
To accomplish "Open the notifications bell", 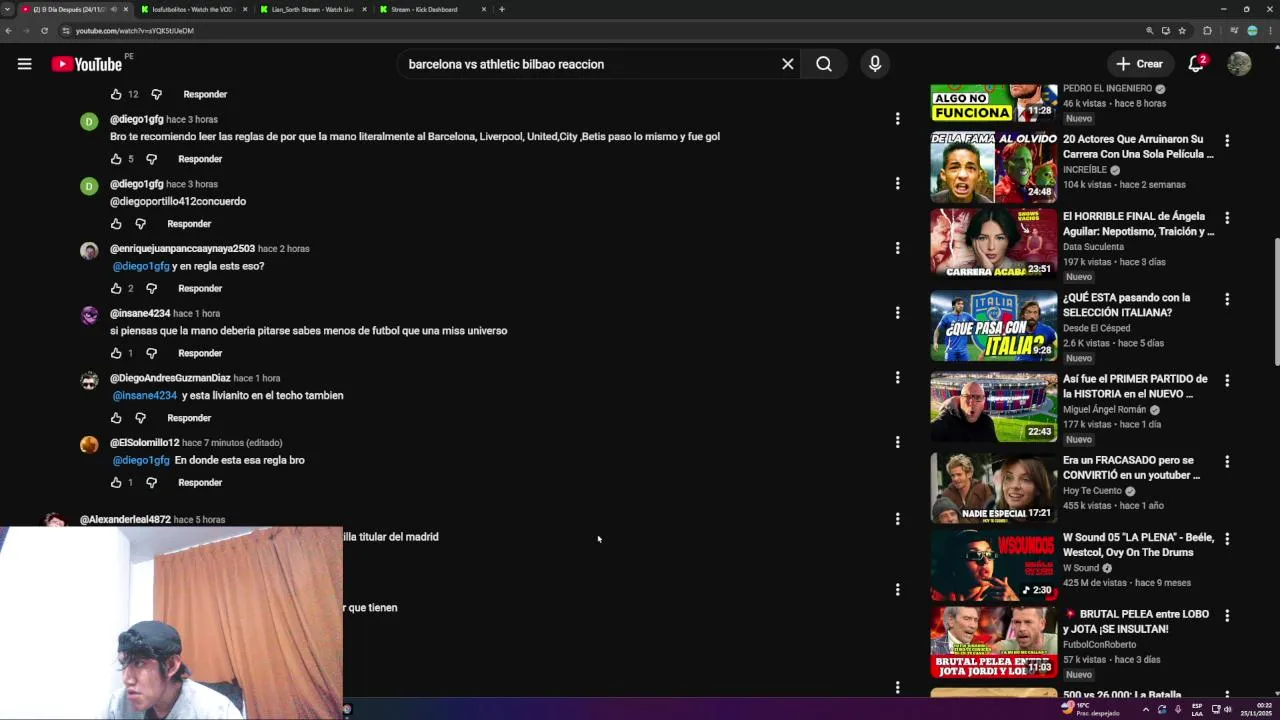I will pos(1196,64).
